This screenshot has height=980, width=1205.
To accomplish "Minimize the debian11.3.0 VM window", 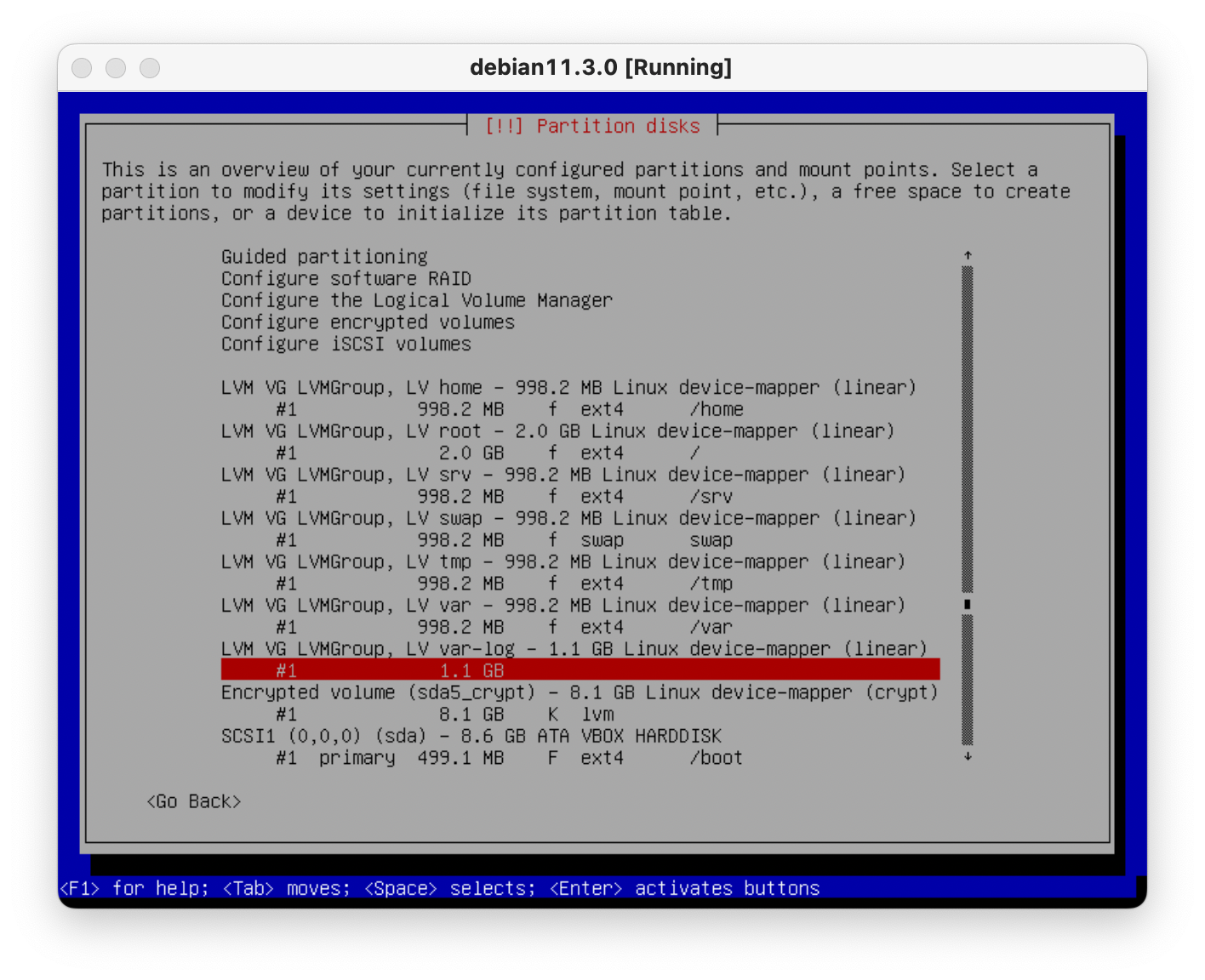I will 116,68.
